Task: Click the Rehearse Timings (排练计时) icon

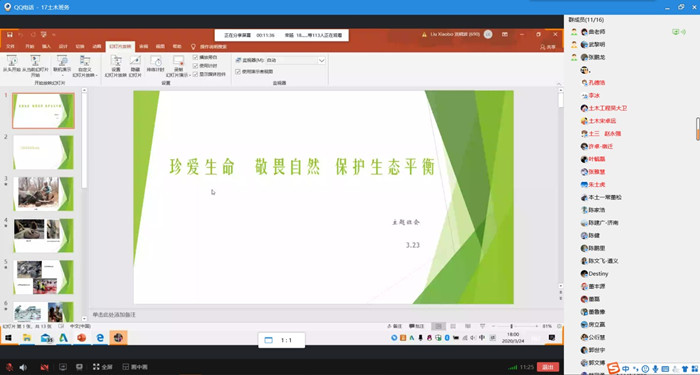Action: pyautogui.click(x=156, y=65)
